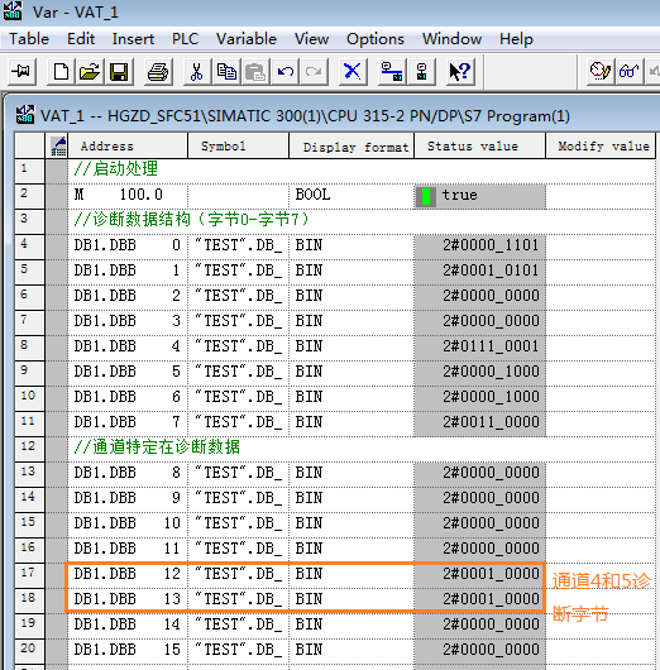Image resolution: width=660 pixels, height=670 pixels.
Task: Click status value 2#0111_0001
Action: coord(480,347)
